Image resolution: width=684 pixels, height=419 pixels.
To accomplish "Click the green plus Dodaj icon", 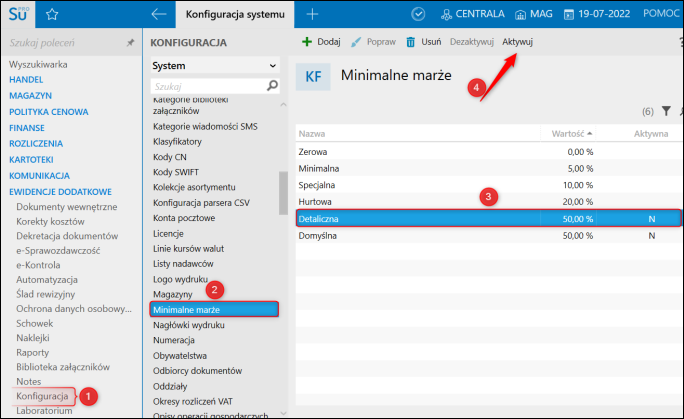I will pyautogui.click(x=307, y=42).
